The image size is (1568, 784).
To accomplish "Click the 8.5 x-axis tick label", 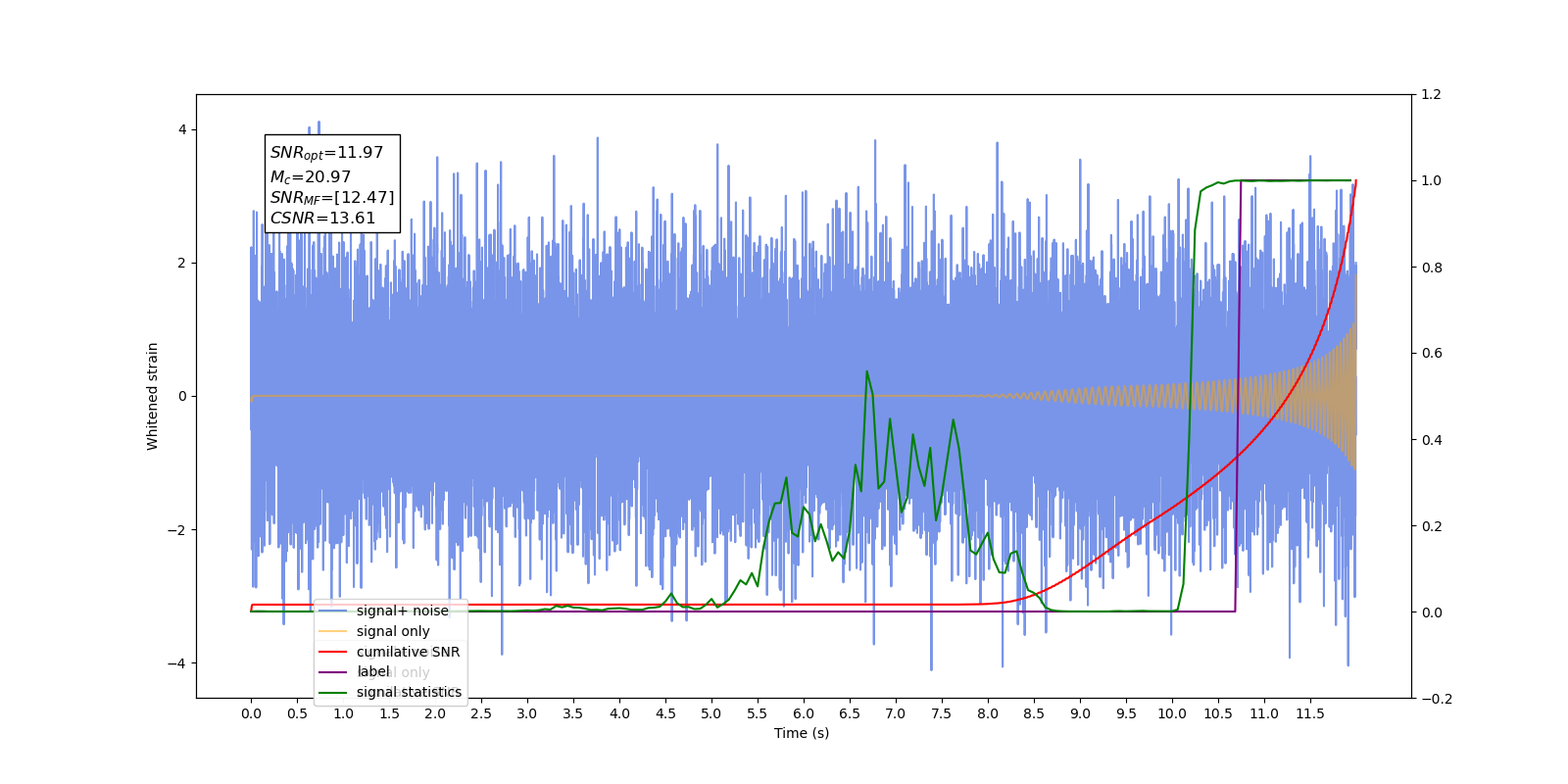I will 1034,713.
